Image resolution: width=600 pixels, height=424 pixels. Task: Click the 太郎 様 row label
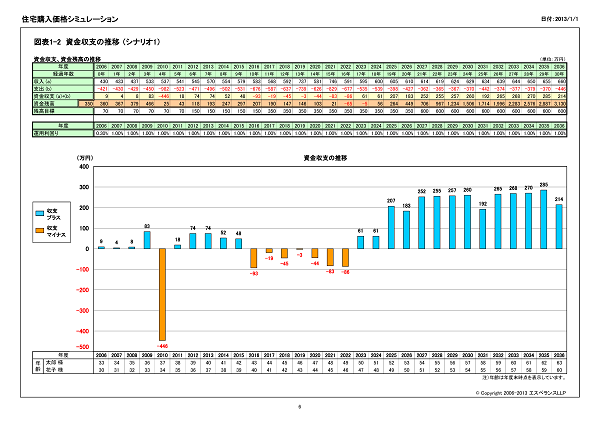click(x=54, y=362)
